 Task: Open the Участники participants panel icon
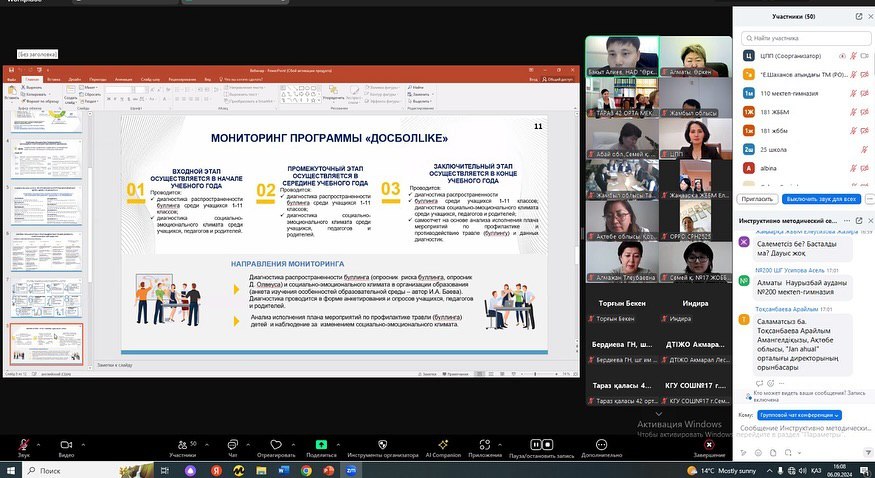coord(182,443)
